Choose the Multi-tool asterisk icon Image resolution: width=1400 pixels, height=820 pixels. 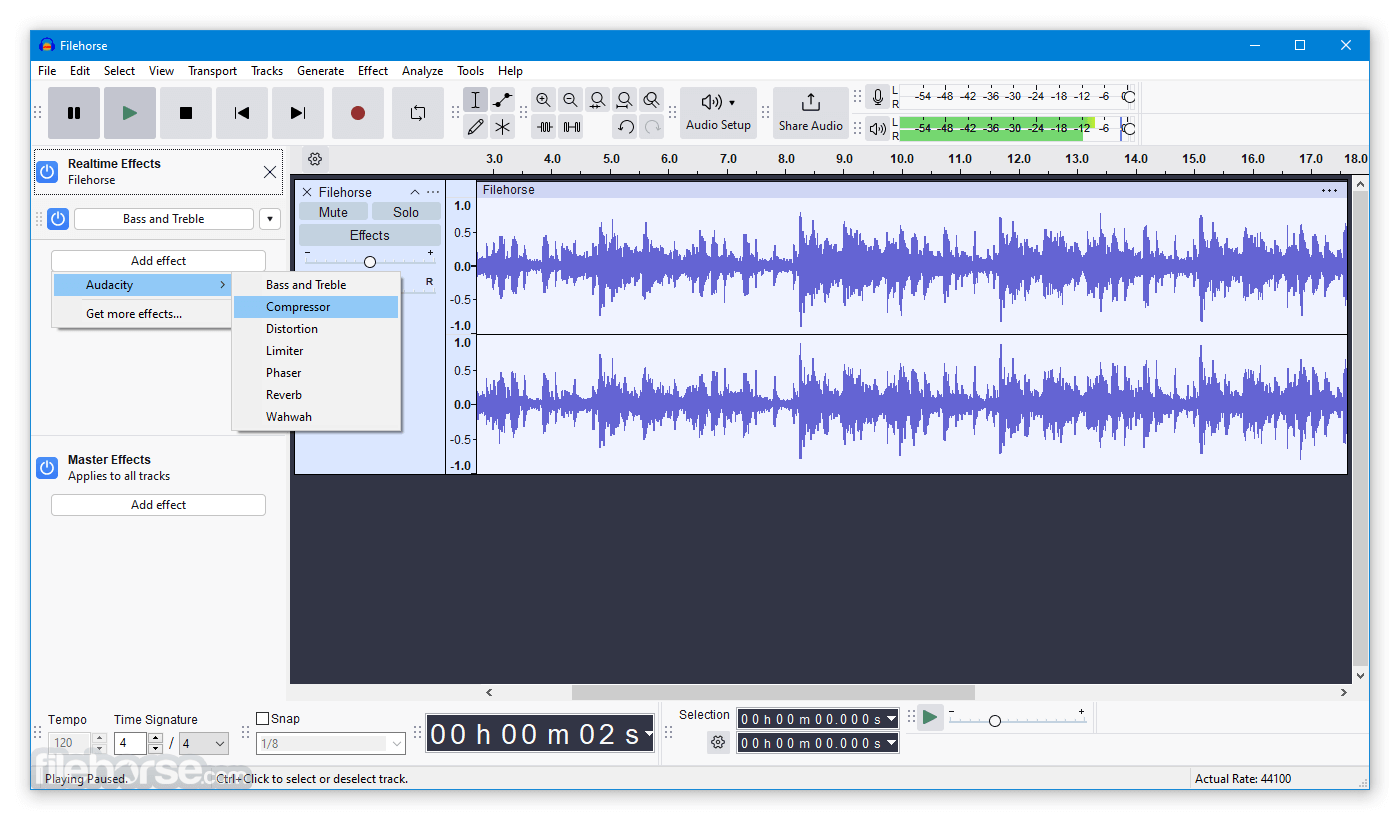502,127
